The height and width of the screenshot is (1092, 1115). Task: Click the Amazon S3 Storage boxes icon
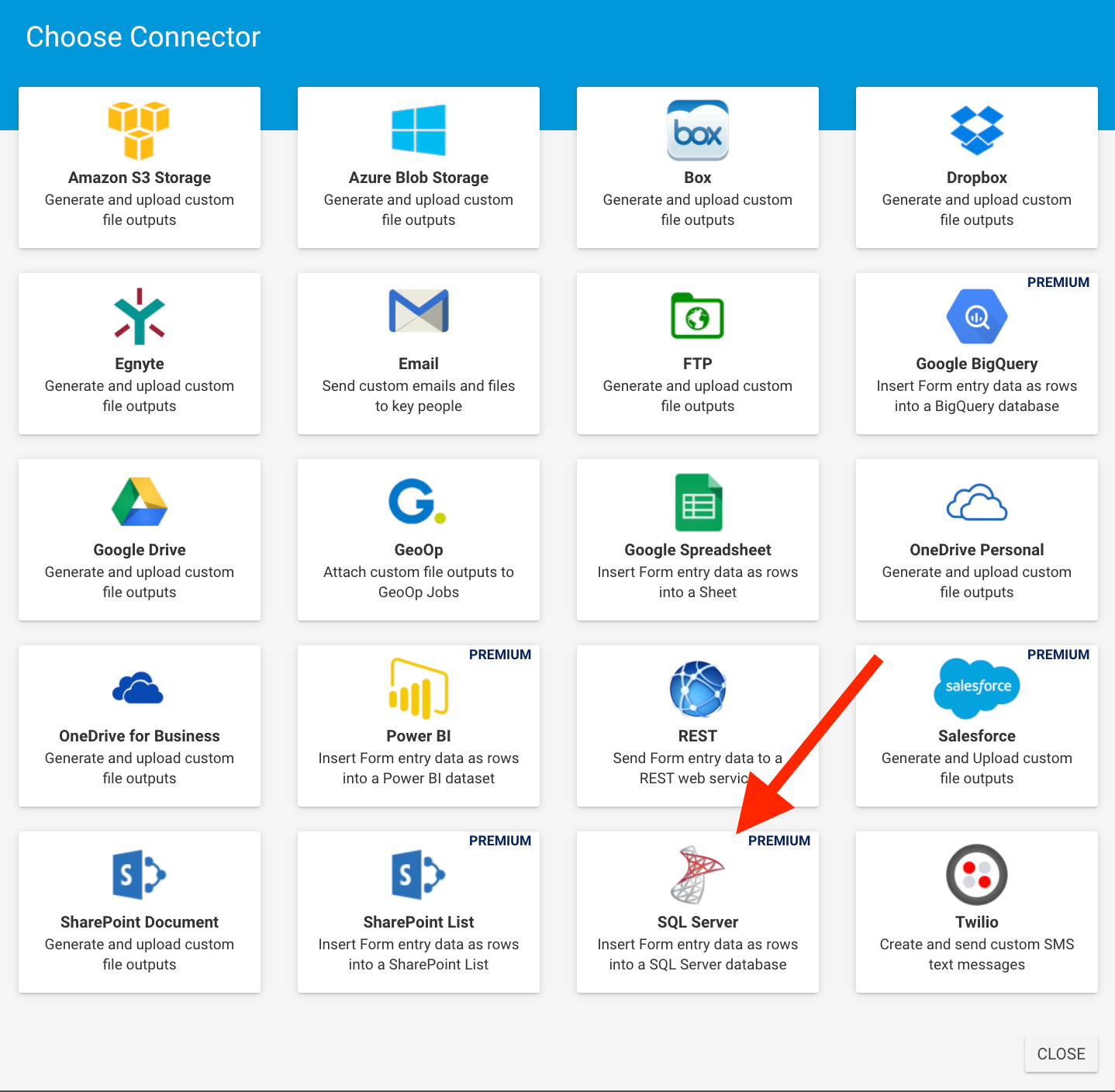139,130
